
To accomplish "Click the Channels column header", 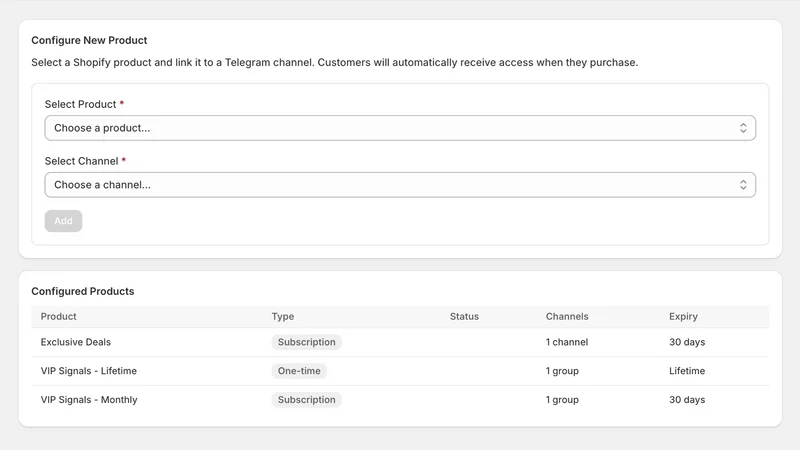I will pos(567,316).
